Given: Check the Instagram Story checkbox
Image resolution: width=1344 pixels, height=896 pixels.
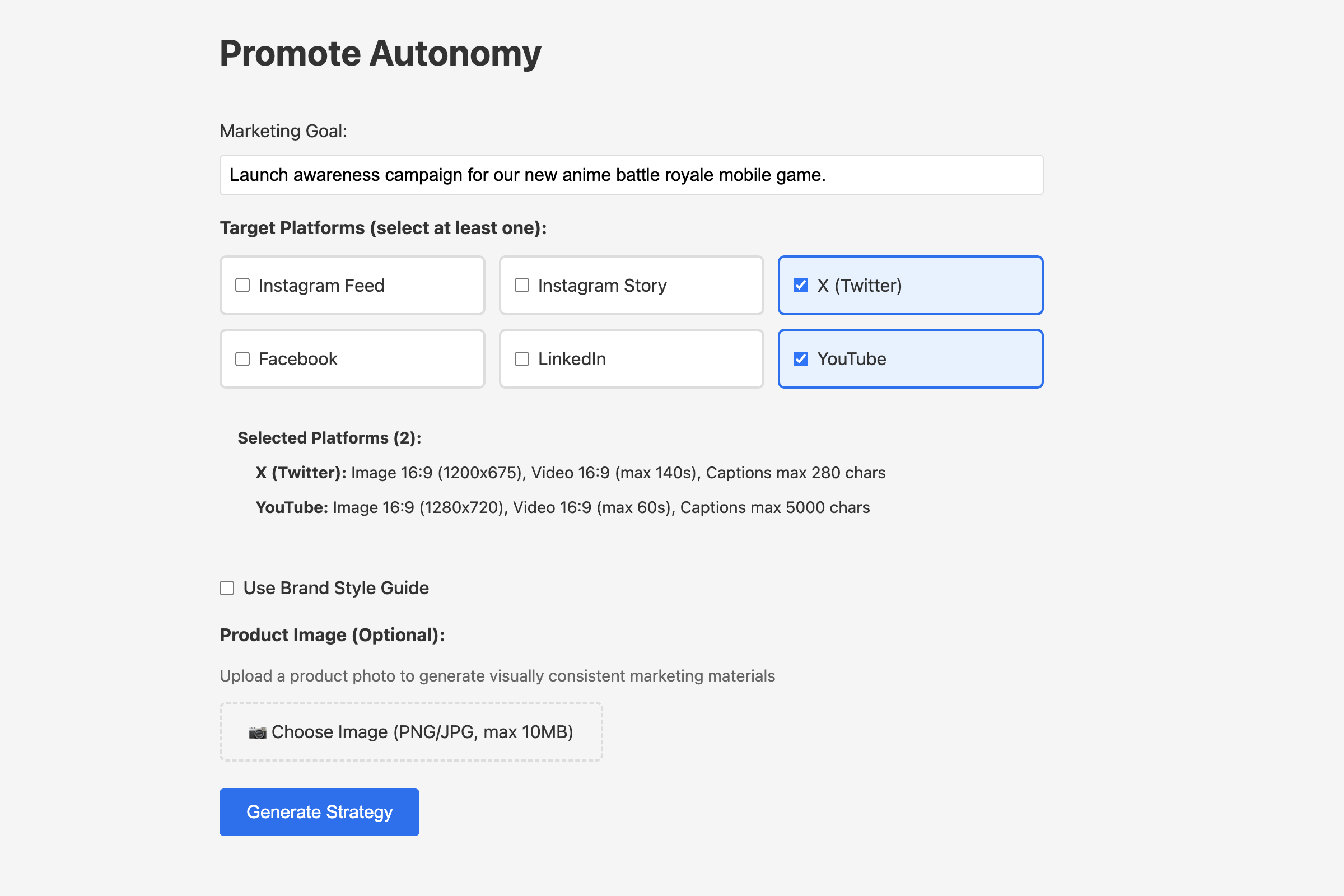Looking at the screenshot, I should [x=522, y=285].
